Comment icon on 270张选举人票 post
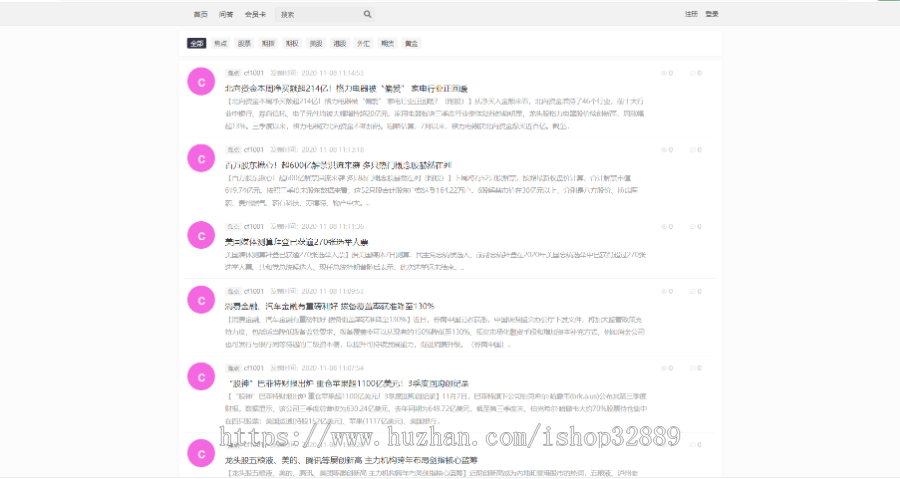Screen dimensions: 900x479 (x=692, y=227)
